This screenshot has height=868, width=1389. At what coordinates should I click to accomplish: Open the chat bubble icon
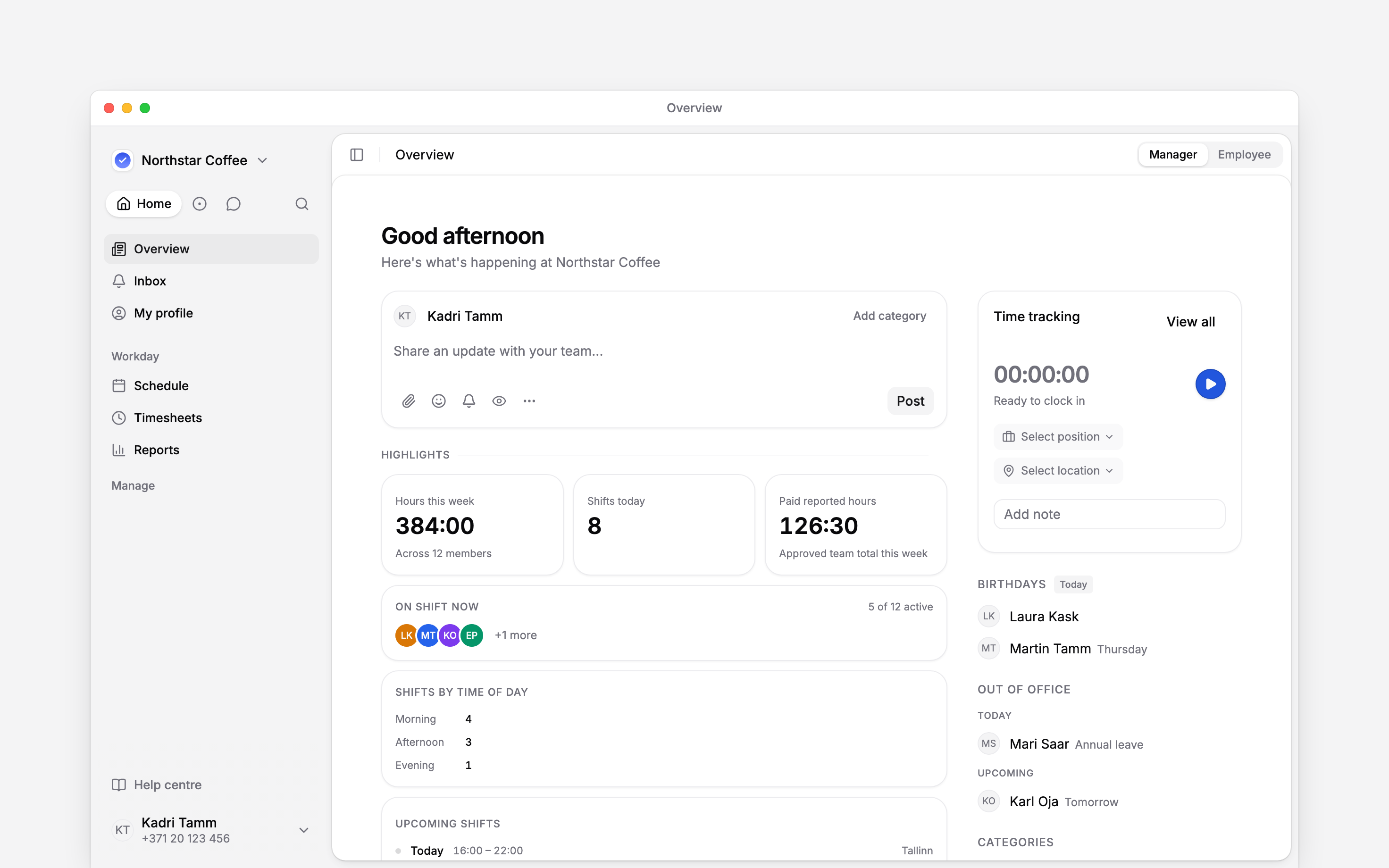coord(233,204)
